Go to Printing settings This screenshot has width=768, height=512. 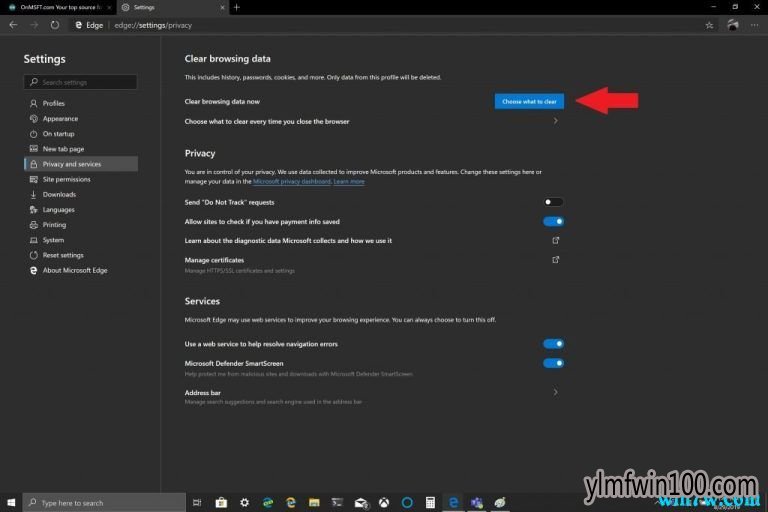pyautogui.click(x=81, y=225)
